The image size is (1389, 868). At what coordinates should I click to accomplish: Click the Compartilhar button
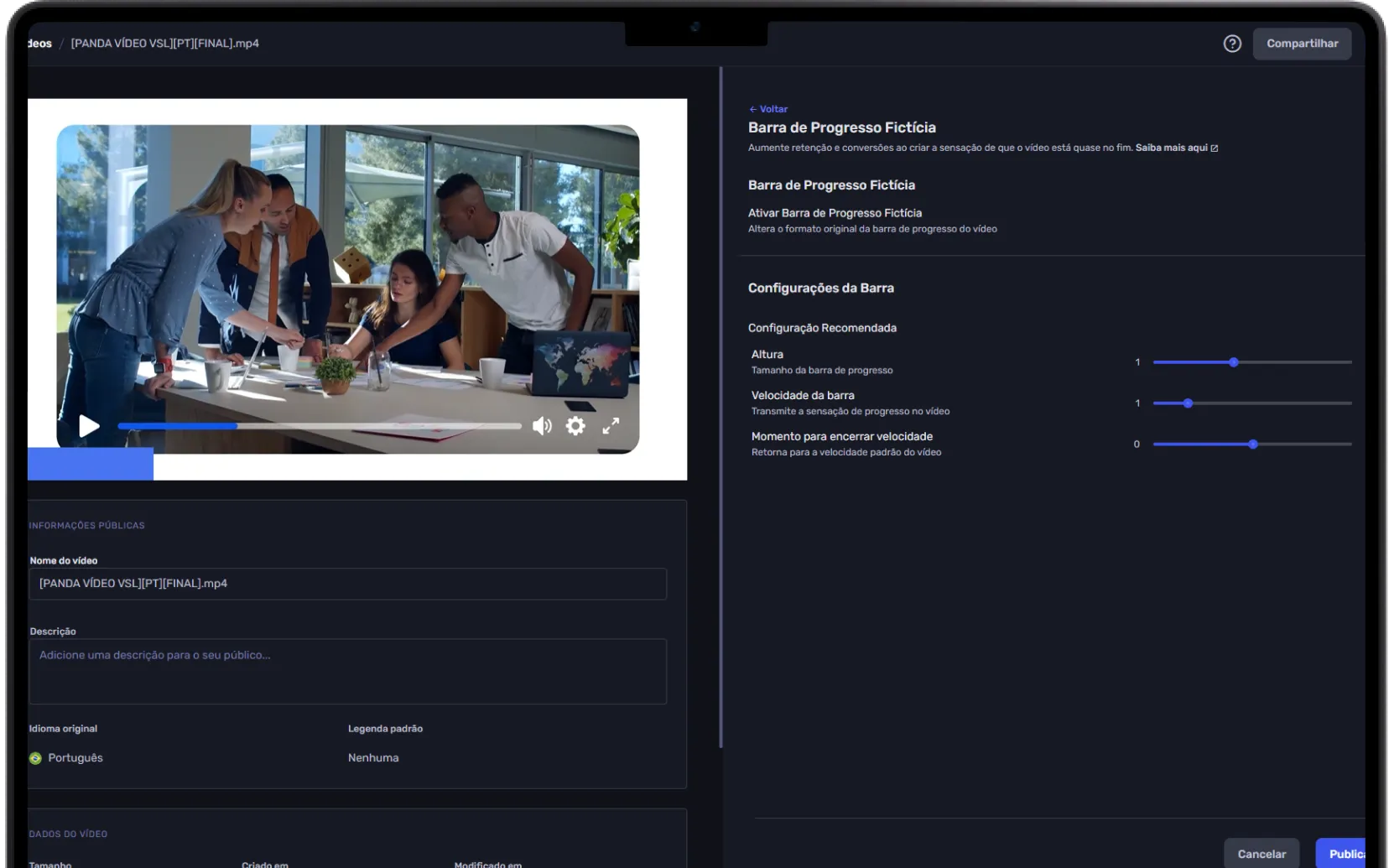(1302, 44)
